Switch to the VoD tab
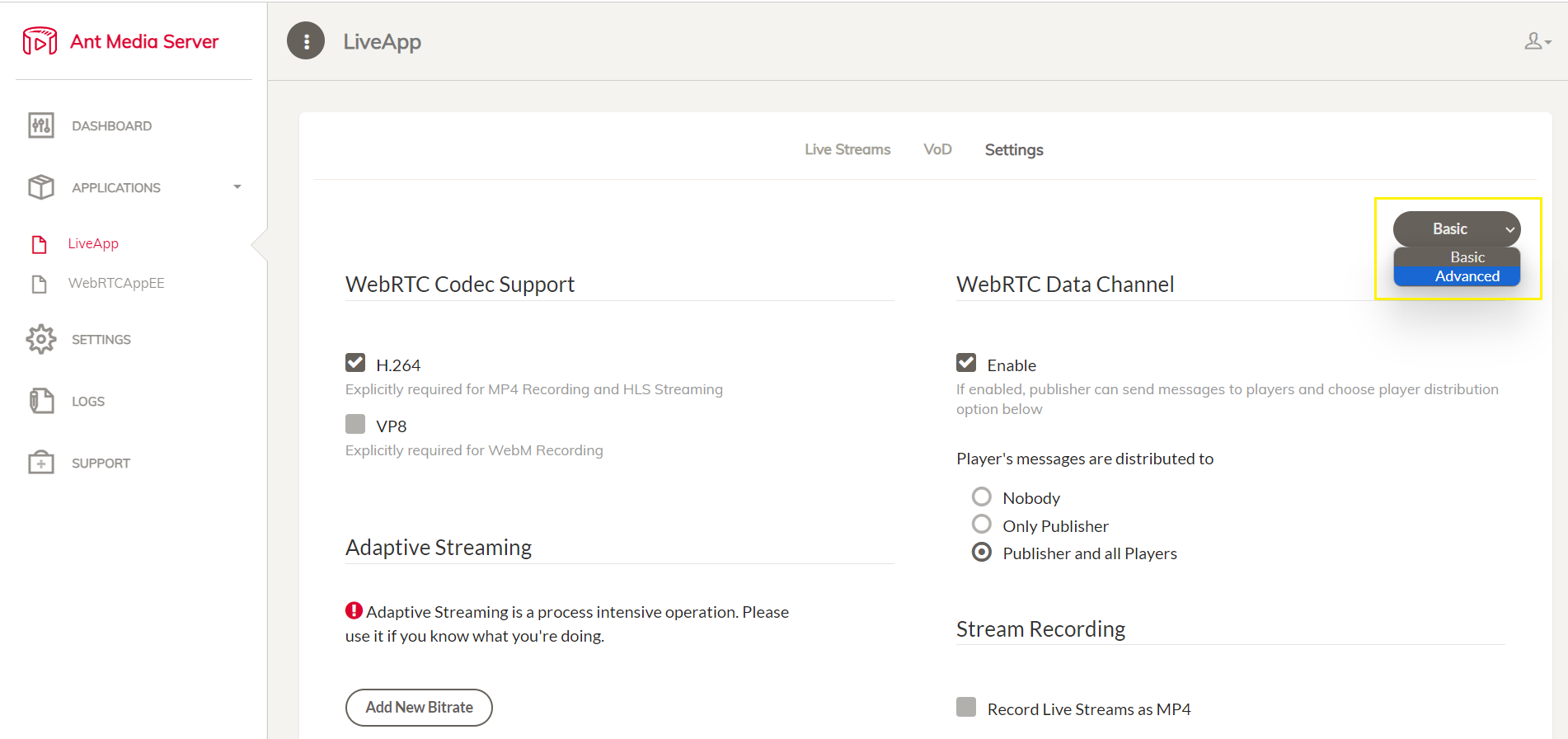Screen dimensions: 1568x739 tap(937, 149)
